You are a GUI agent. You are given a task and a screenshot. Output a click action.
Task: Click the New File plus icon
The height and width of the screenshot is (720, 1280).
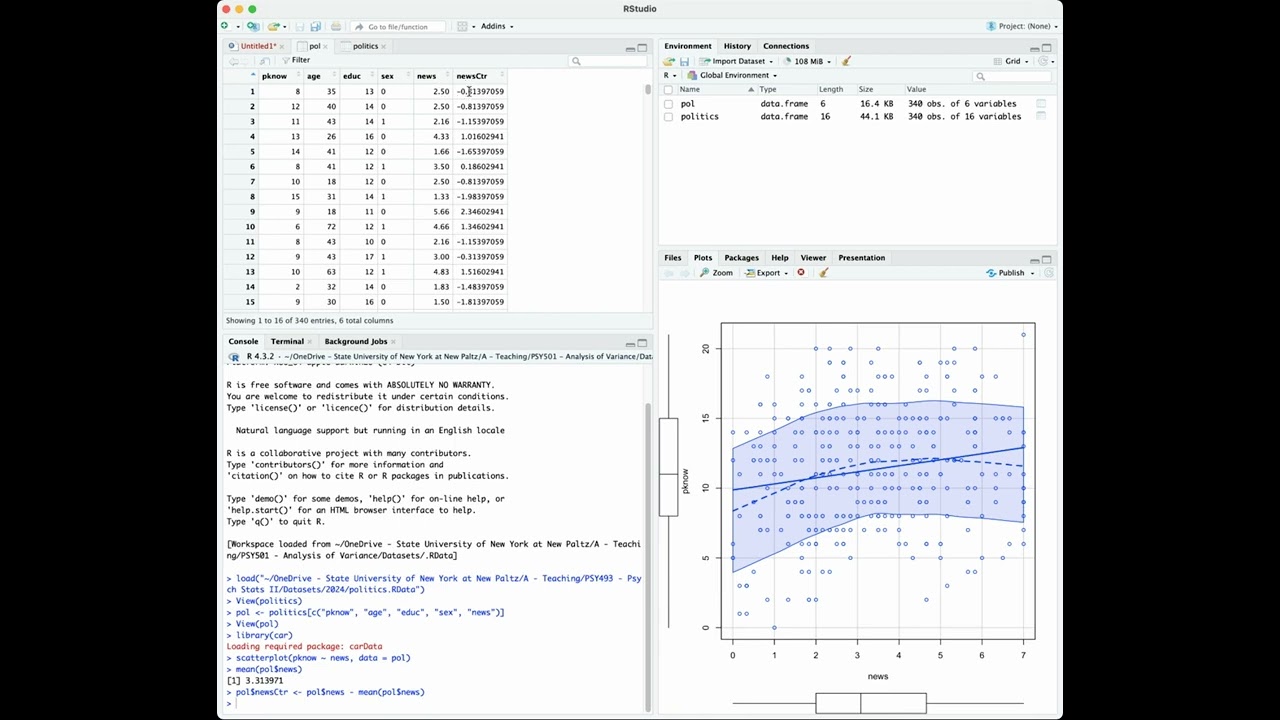click(x=224, y=26)
